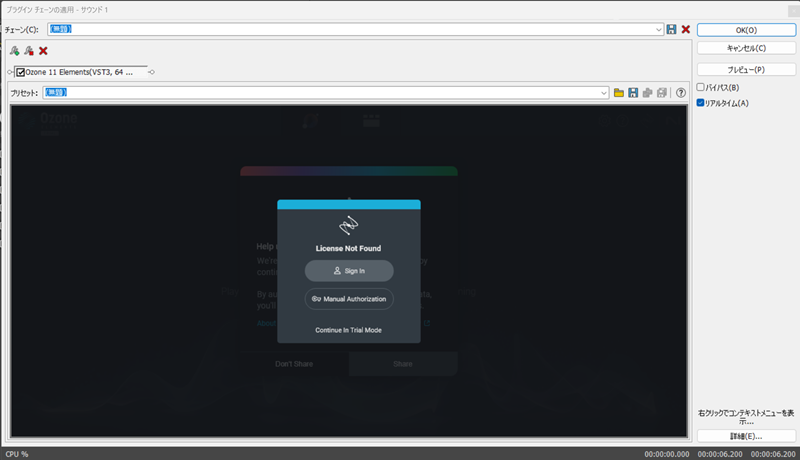Click the CPU % status bar label
800x460 pixels.
[17, 454]
